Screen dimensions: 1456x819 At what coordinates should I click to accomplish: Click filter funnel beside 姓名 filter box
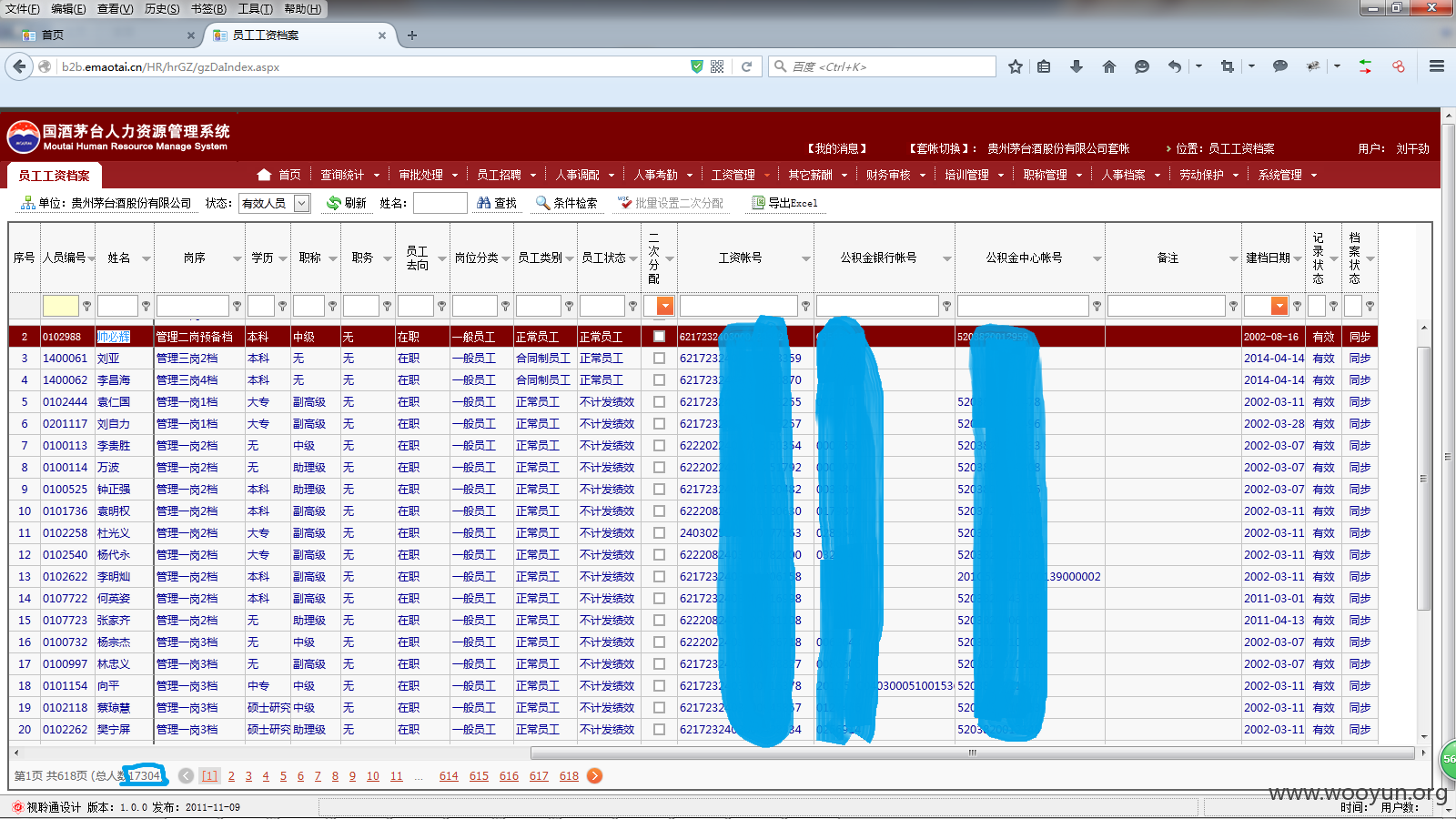pos(147,306)
